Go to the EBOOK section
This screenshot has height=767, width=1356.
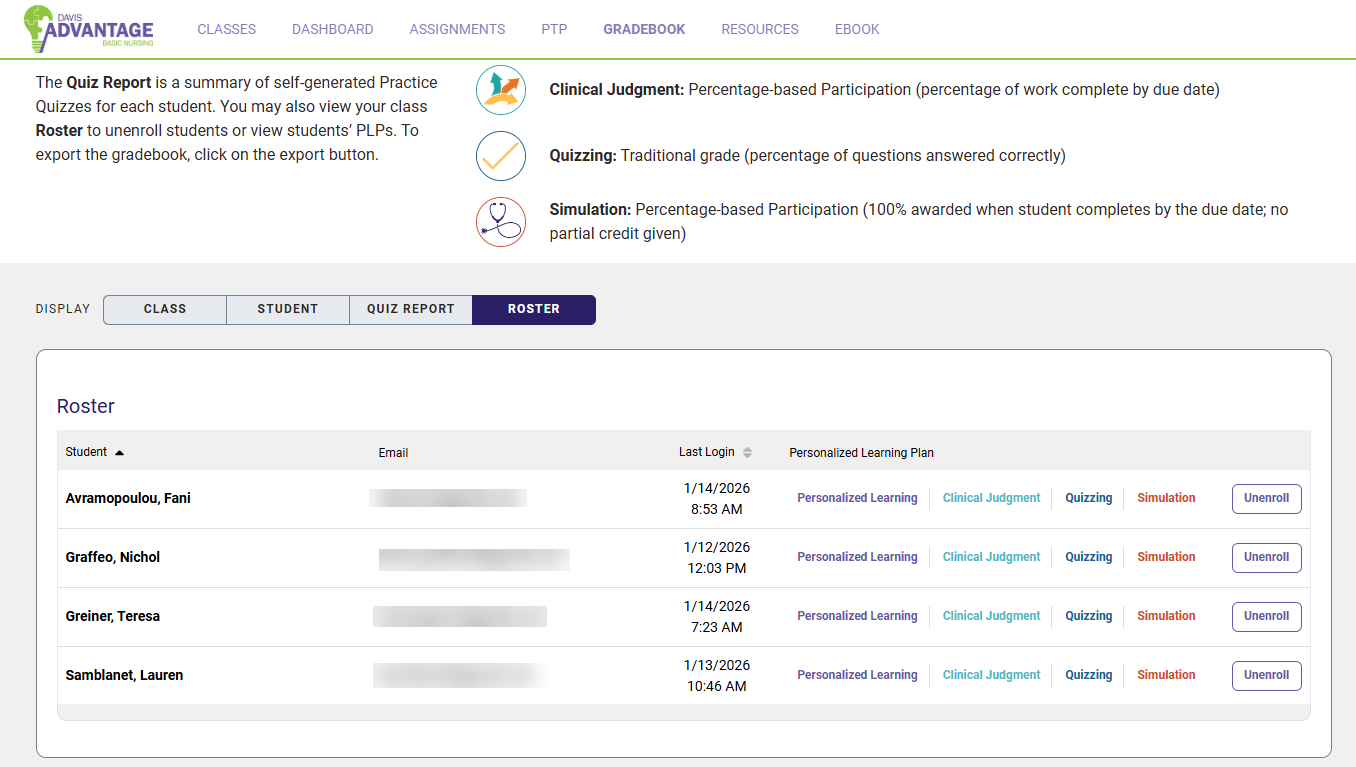[856, 29]
